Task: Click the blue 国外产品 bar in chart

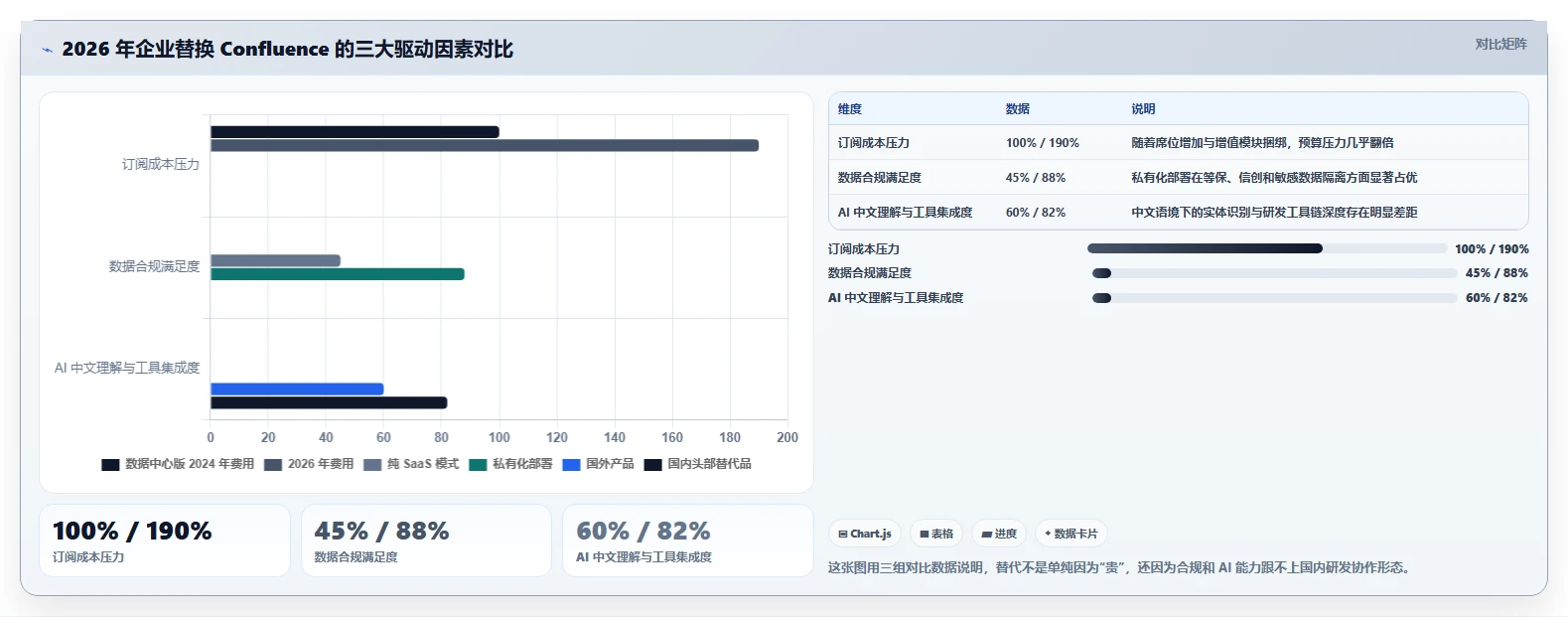Action: coord(297,389)
